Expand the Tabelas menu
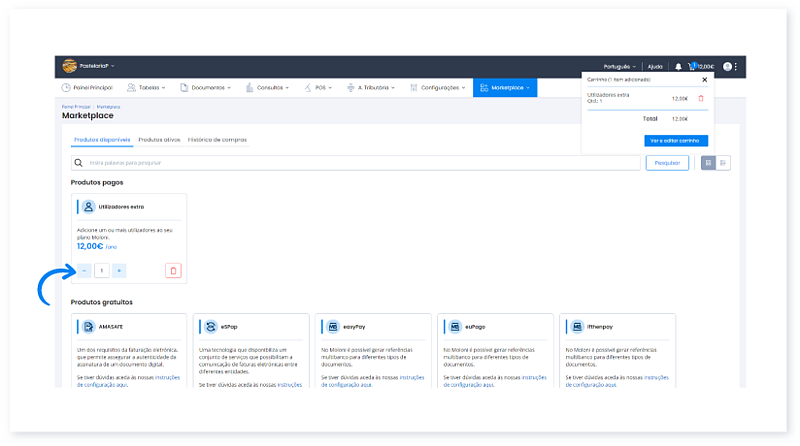 pos(146,88)
